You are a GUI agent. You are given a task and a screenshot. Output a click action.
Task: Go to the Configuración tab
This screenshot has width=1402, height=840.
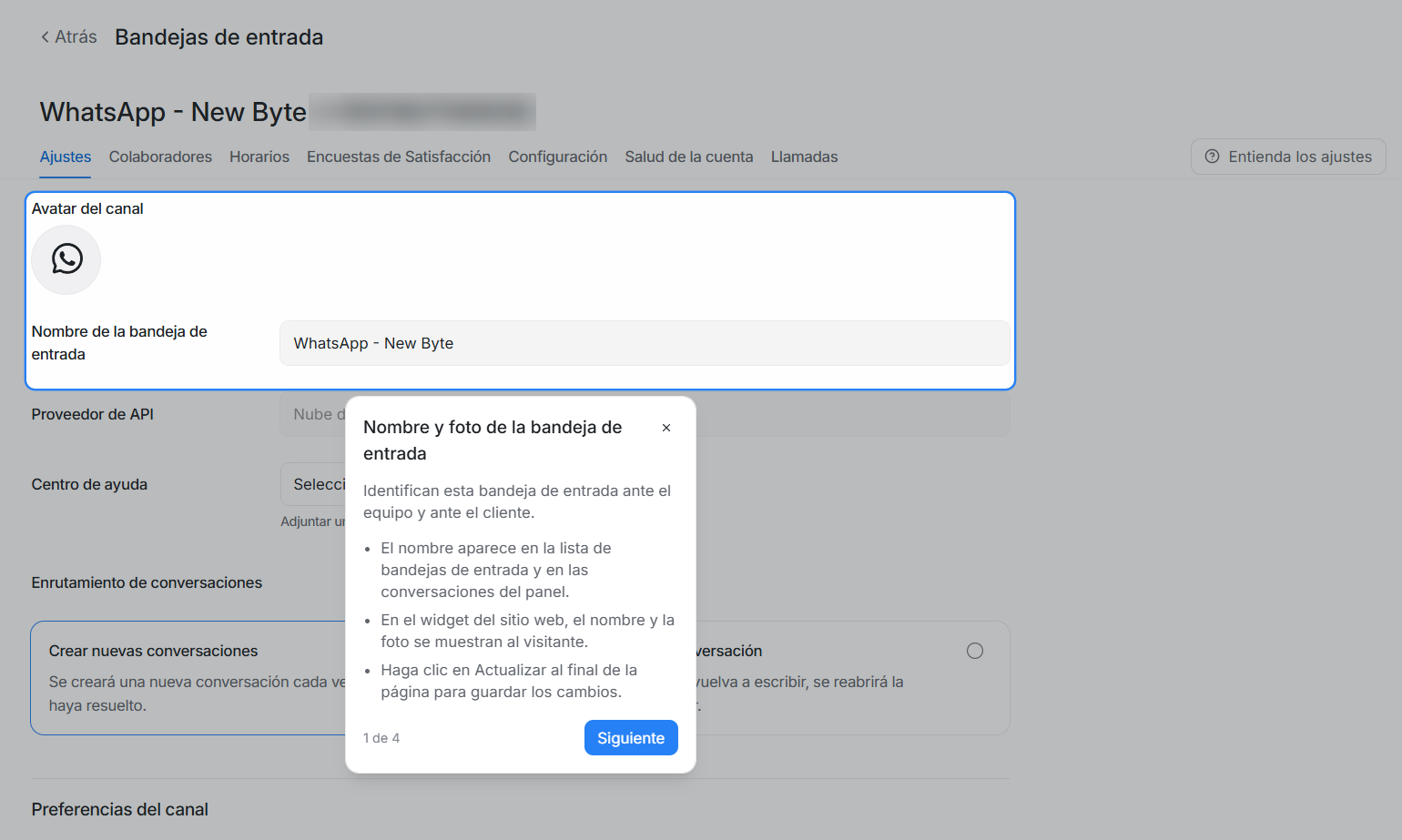point(558,157)
